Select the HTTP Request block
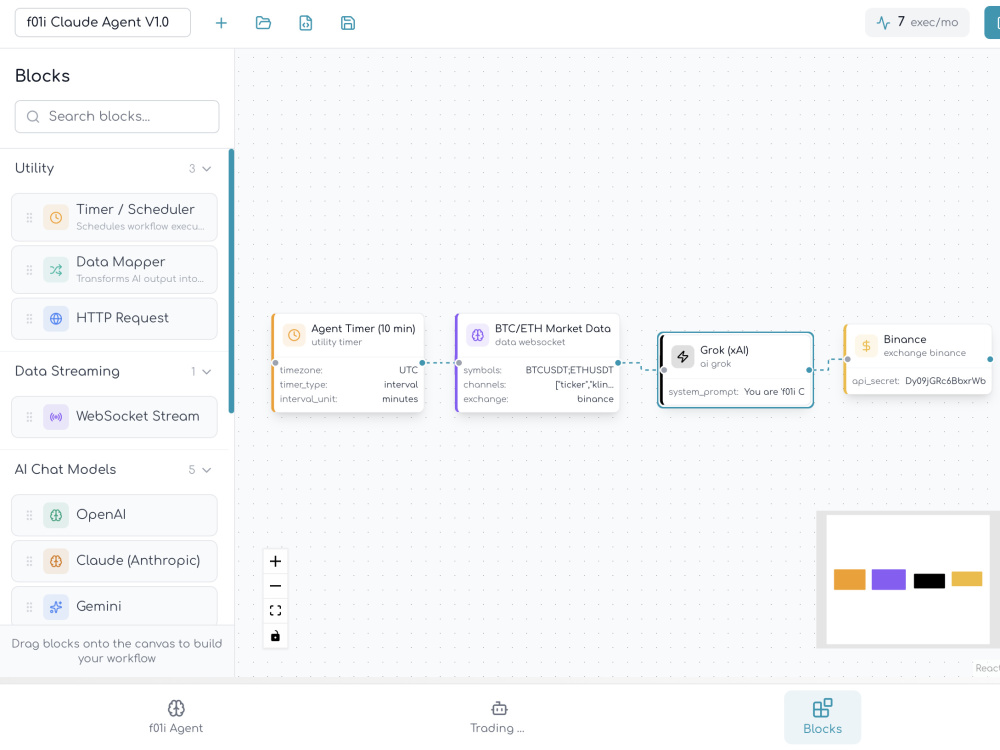Viewport: 1000px width, 750px height. point(114,318)
